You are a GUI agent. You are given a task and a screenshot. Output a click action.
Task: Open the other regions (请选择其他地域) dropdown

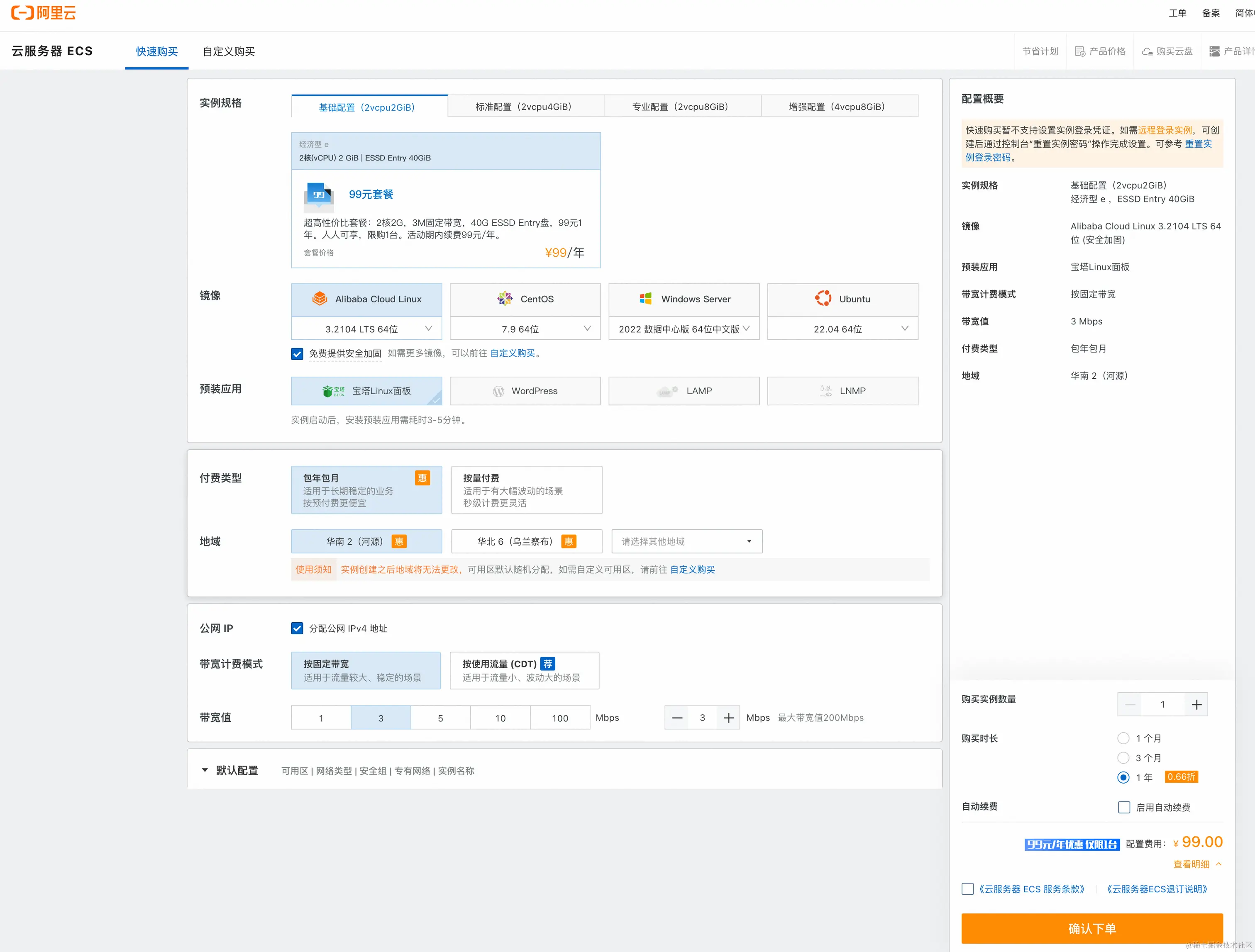686,541
